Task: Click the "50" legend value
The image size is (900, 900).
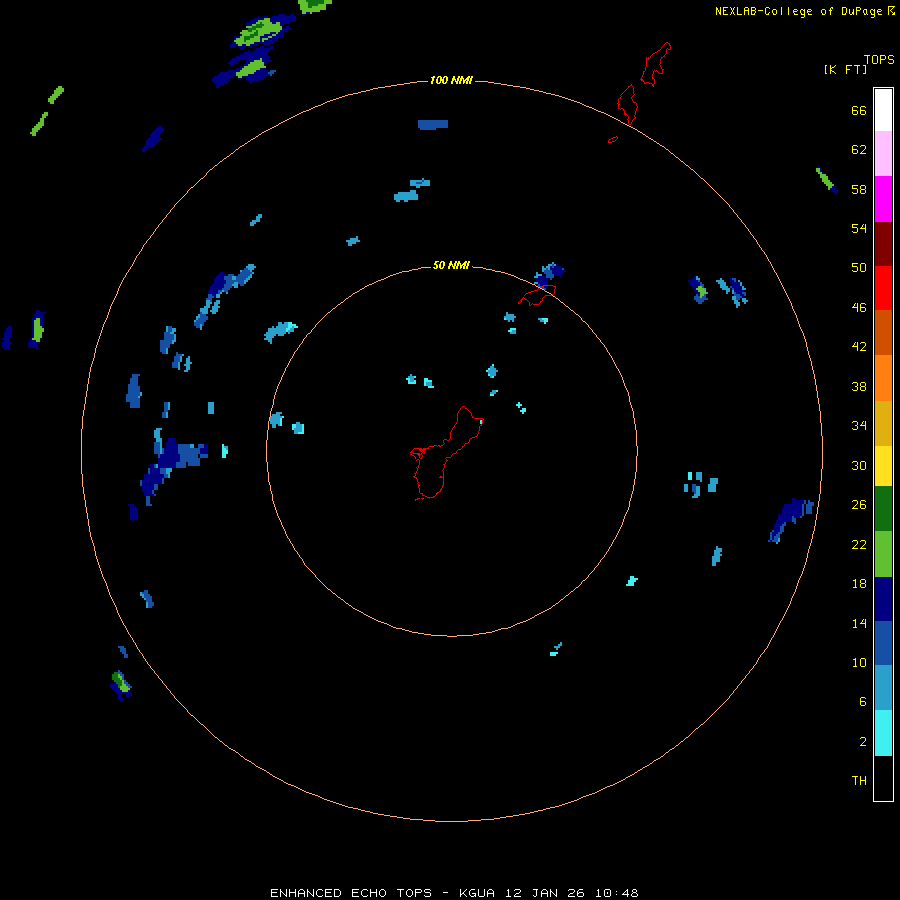Action: [859, 268]
